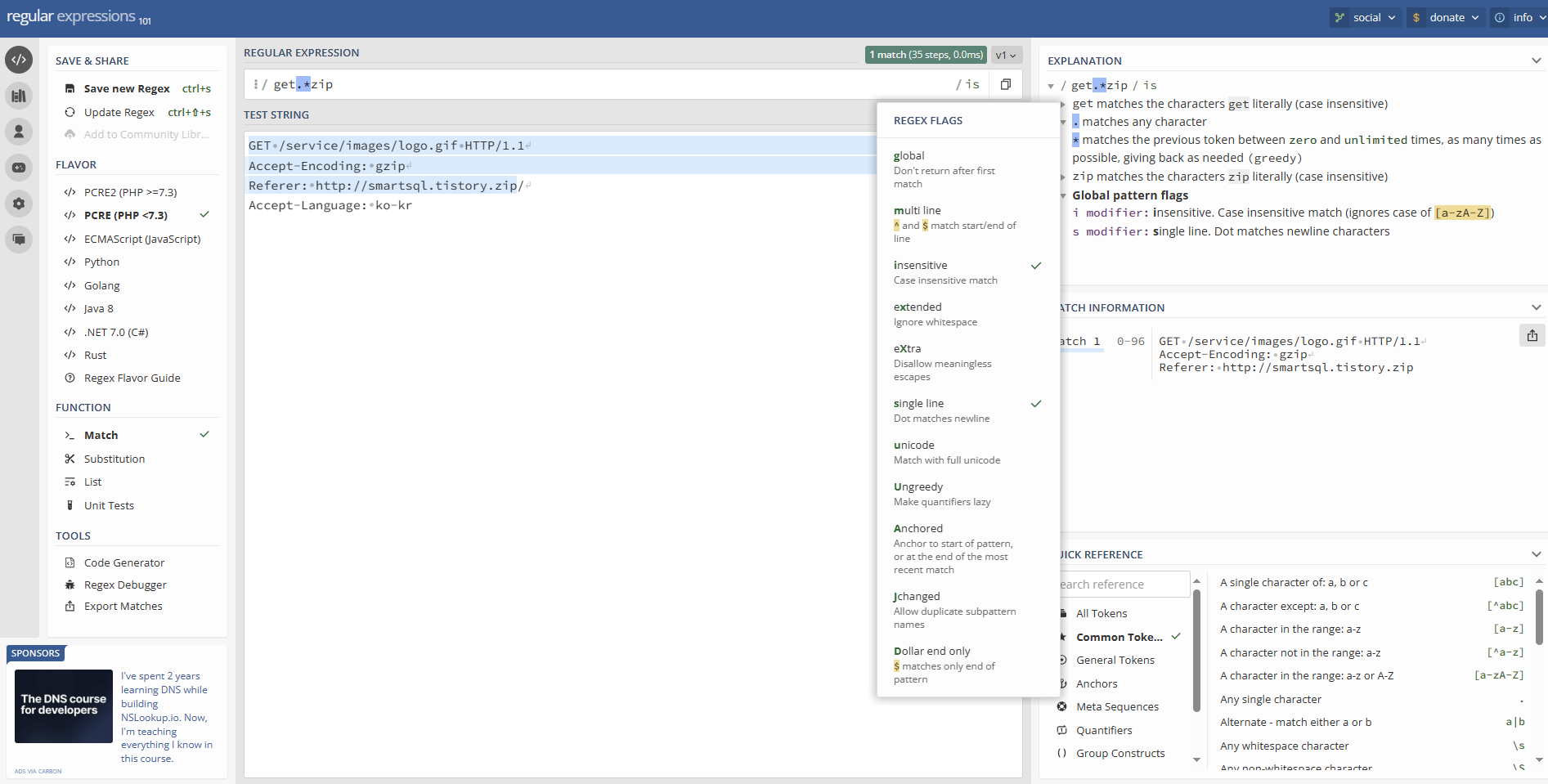
Task: Click the copy regex to clipboard icon
Action: pos(1006,84)
